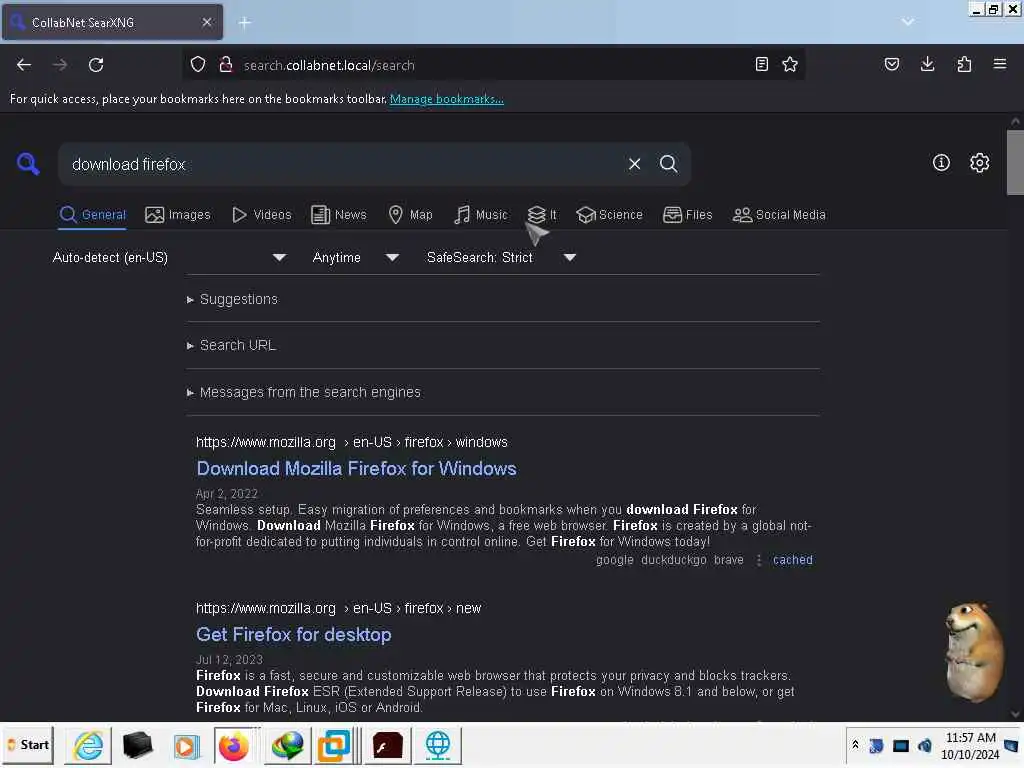Image resolution: width=1024 pixels, height=768 pixels.
Task: Open SearXNG preferences gear
Action: click(x=979, y=163)
